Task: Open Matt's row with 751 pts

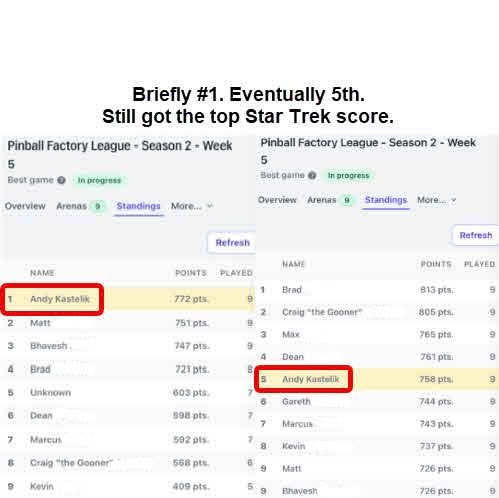Action: [128, 323]
